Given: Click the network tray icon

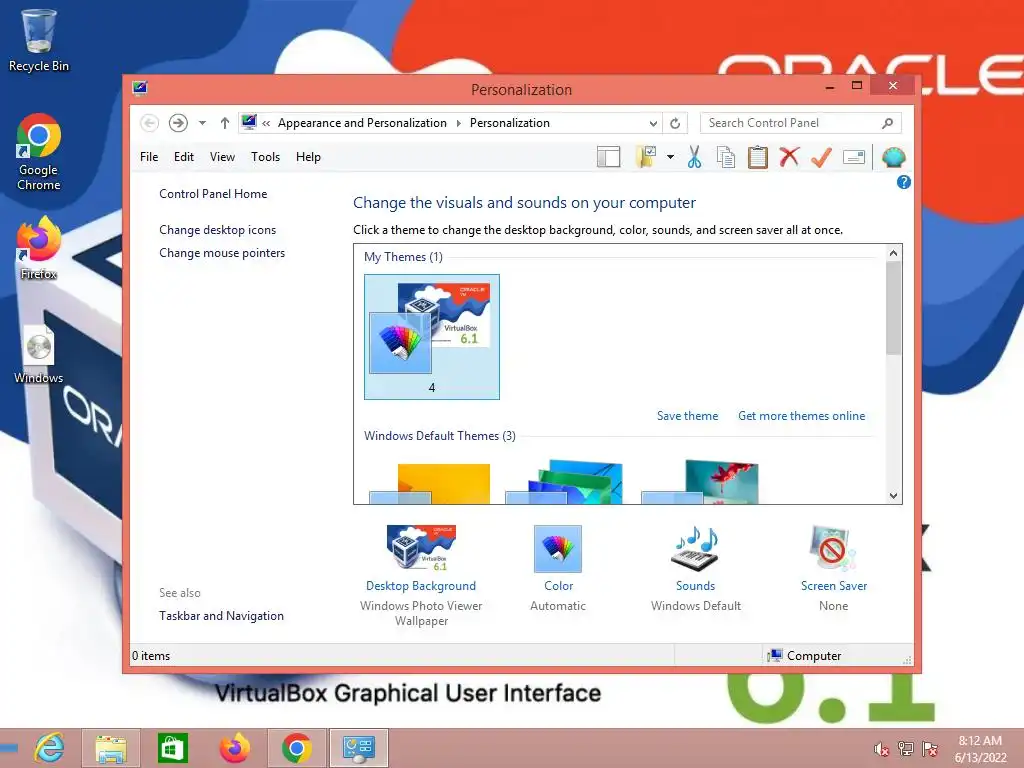Looking at the screenshot, I should 905,749.
